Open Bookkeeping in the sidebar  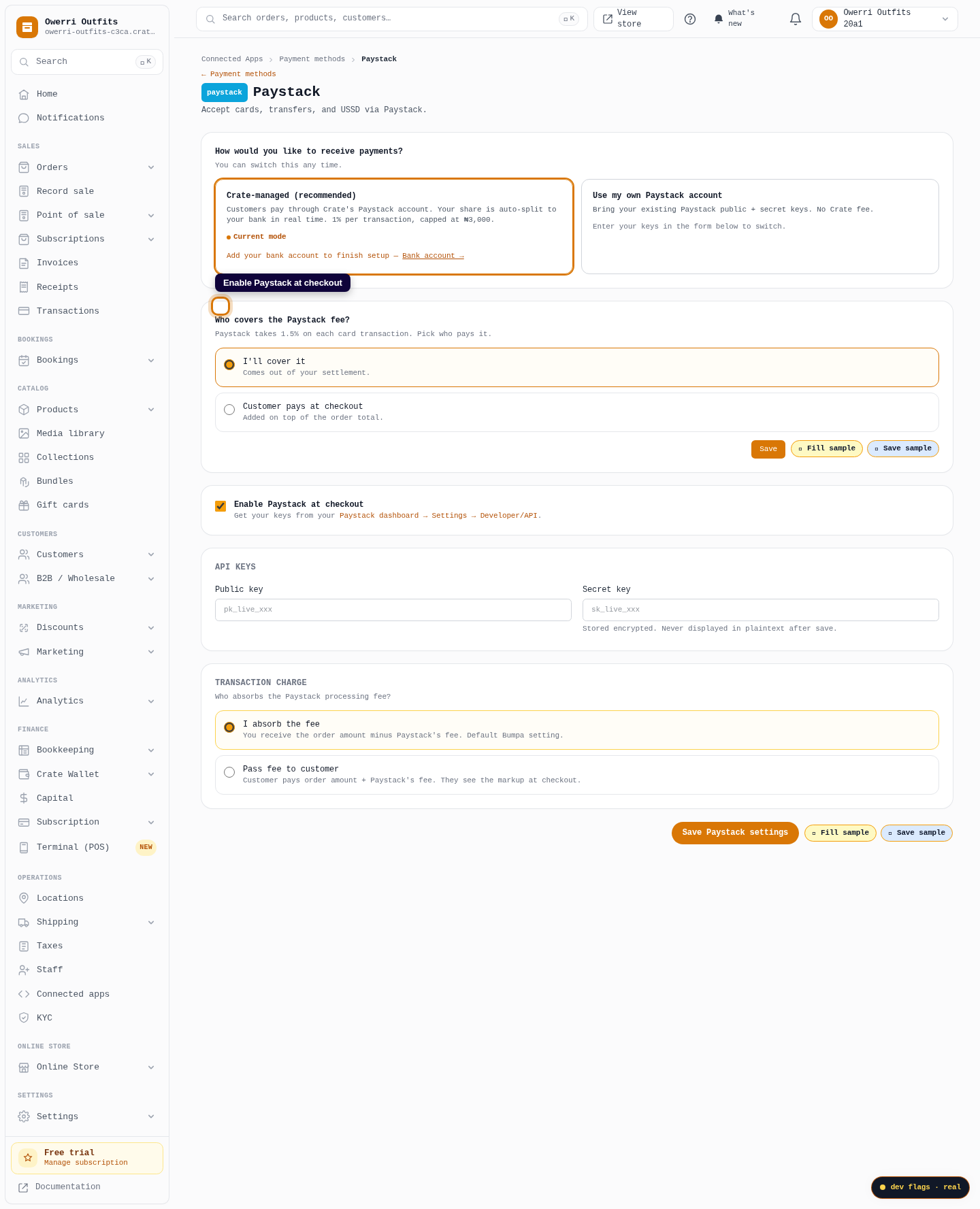pyautogui.click(x=87, y=750)
